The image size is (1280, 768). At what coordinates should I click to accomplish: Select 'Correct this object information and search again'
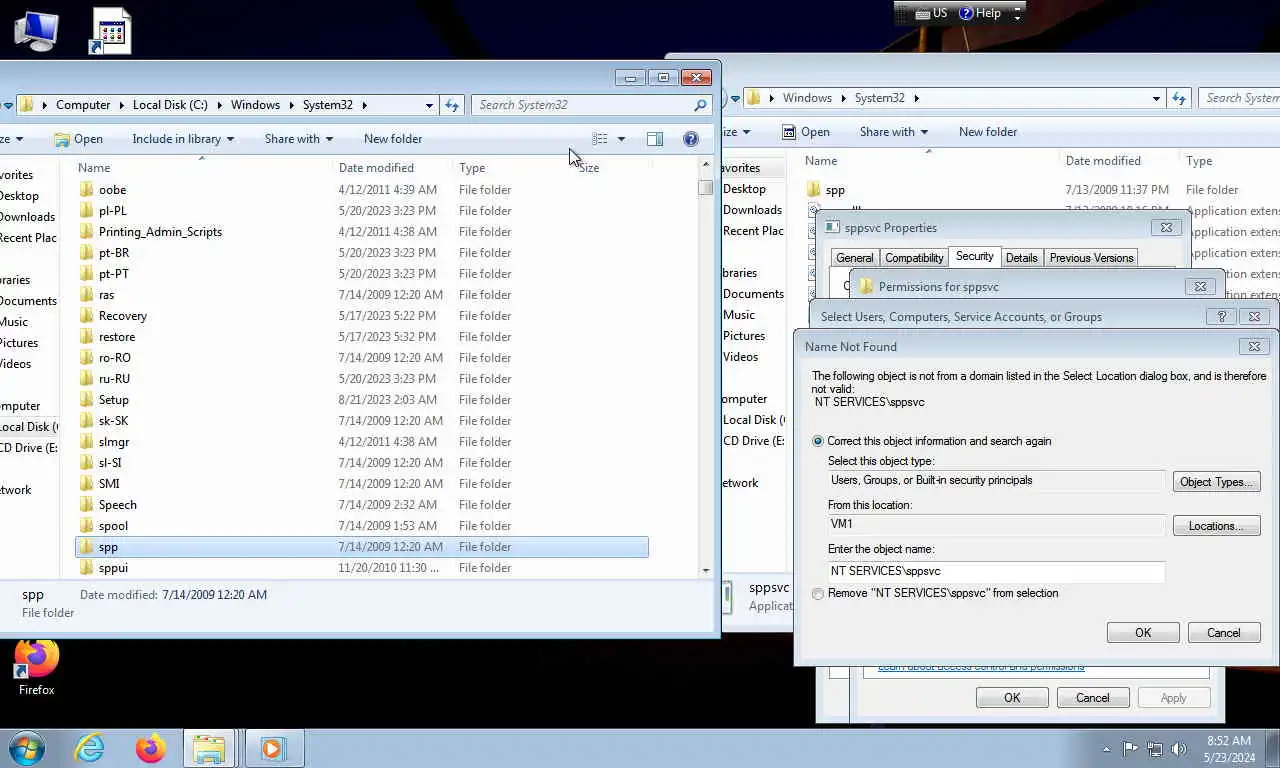pos(819,441)
